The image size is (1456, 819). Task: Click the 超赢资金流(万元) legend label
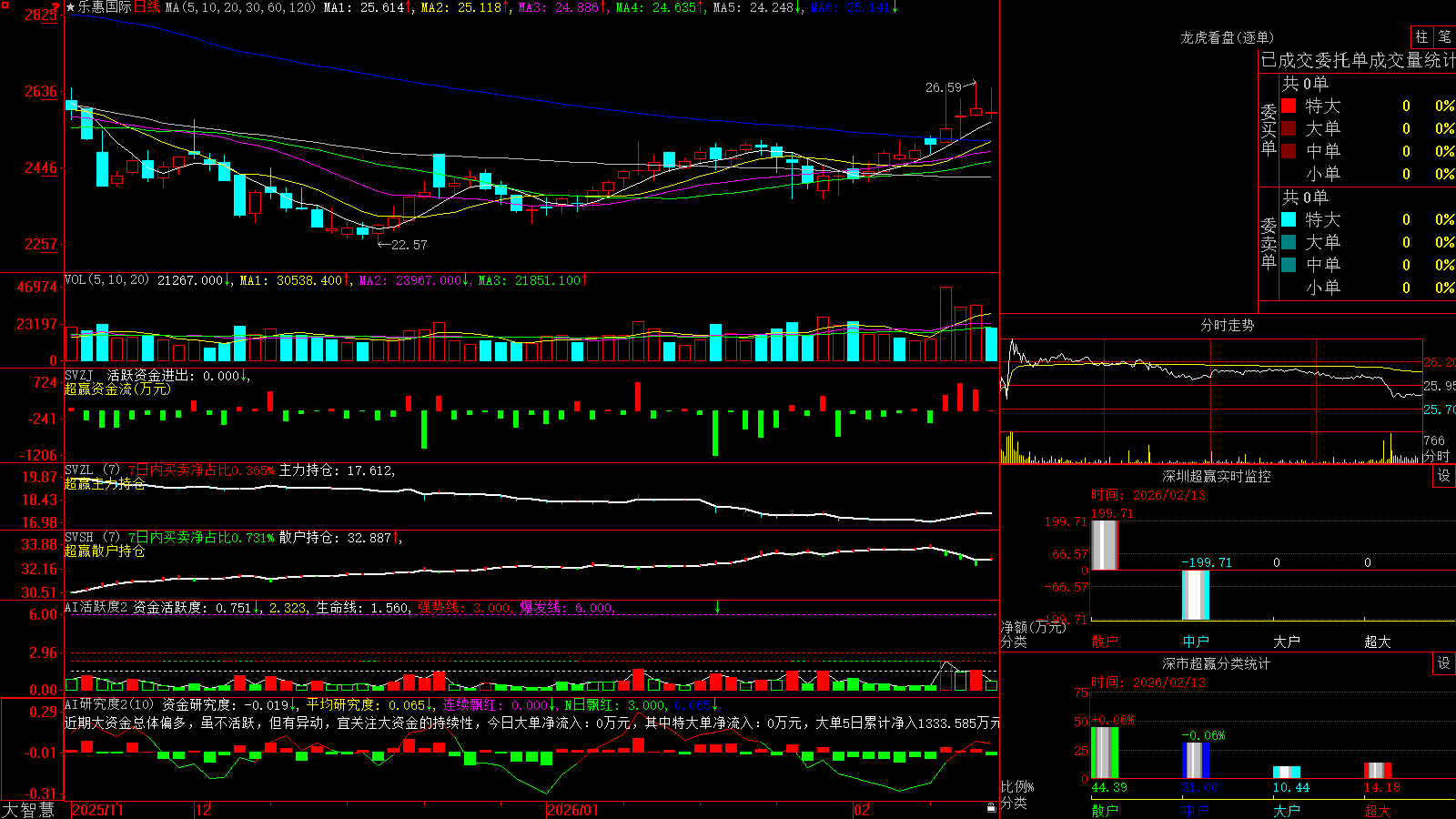[117, 389]
